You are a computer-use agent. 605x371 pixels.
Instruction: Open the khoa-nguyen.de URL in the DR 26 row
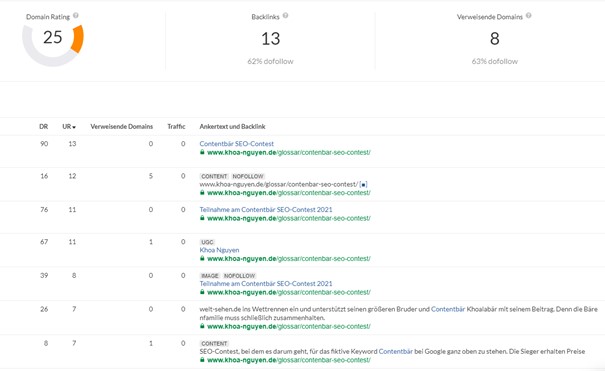click(289, 326)
